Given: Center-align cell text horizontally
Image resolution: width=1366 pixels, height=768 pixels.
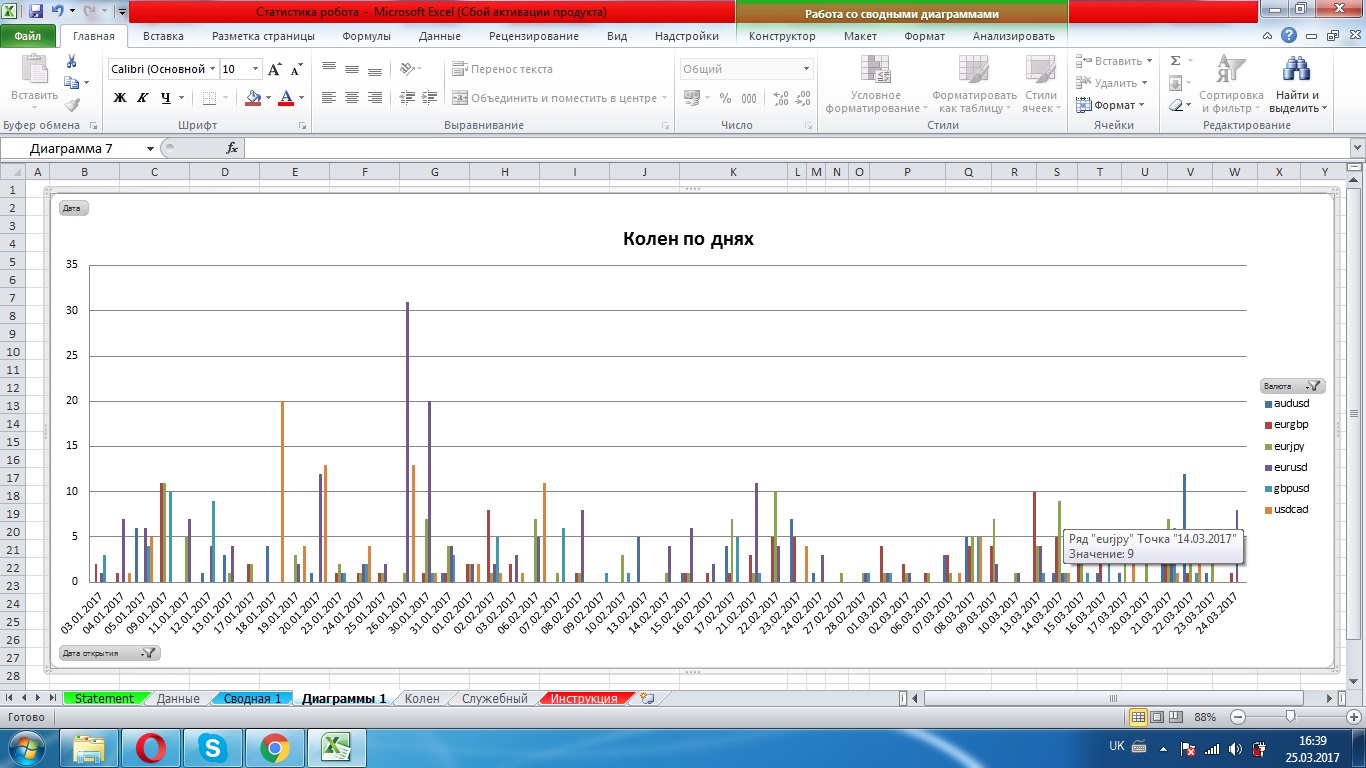Looking at the screenshot, I should pos(351,98).
